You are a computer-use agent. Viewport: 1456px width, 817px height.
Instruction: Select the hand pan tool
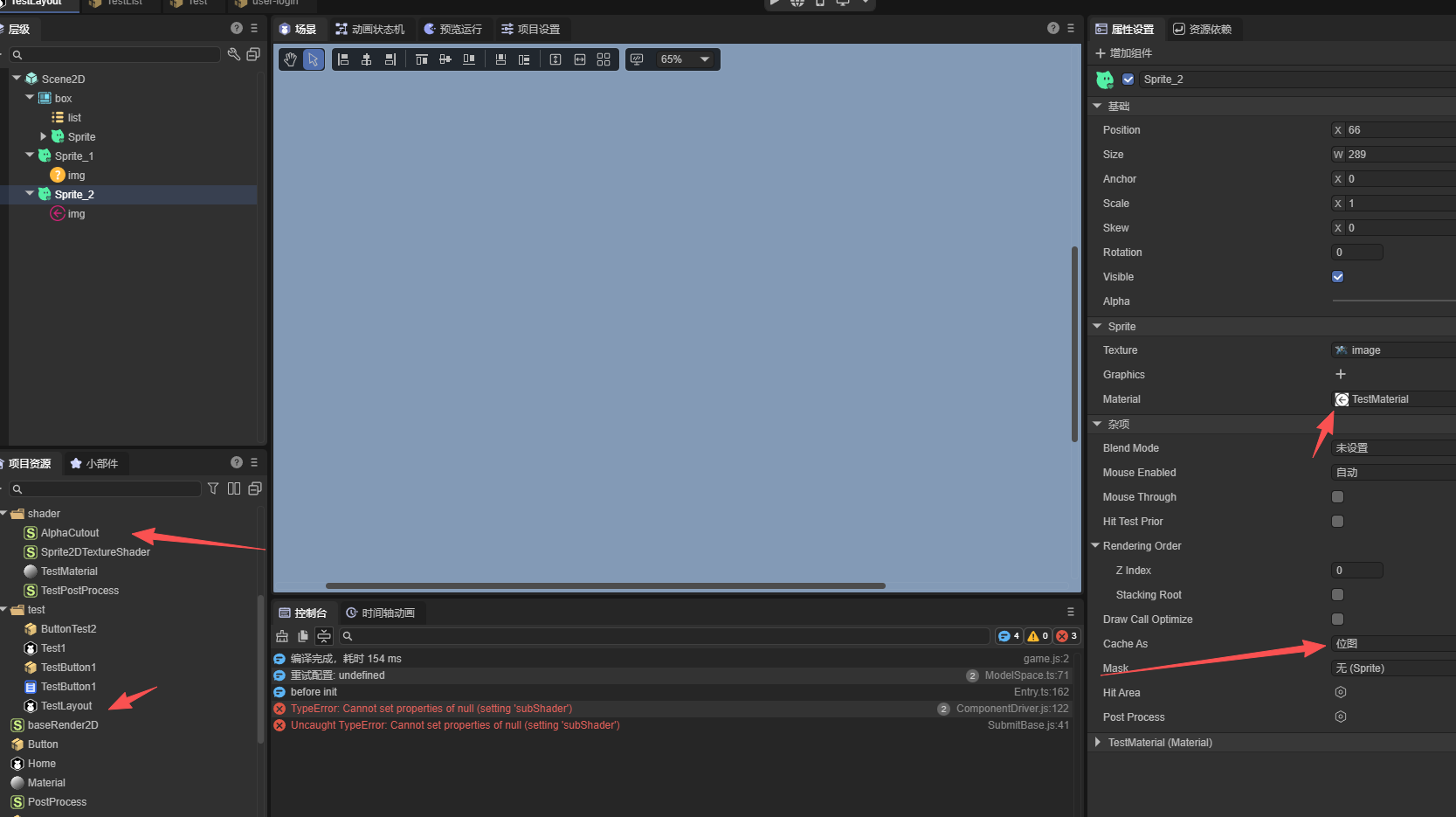290,59
